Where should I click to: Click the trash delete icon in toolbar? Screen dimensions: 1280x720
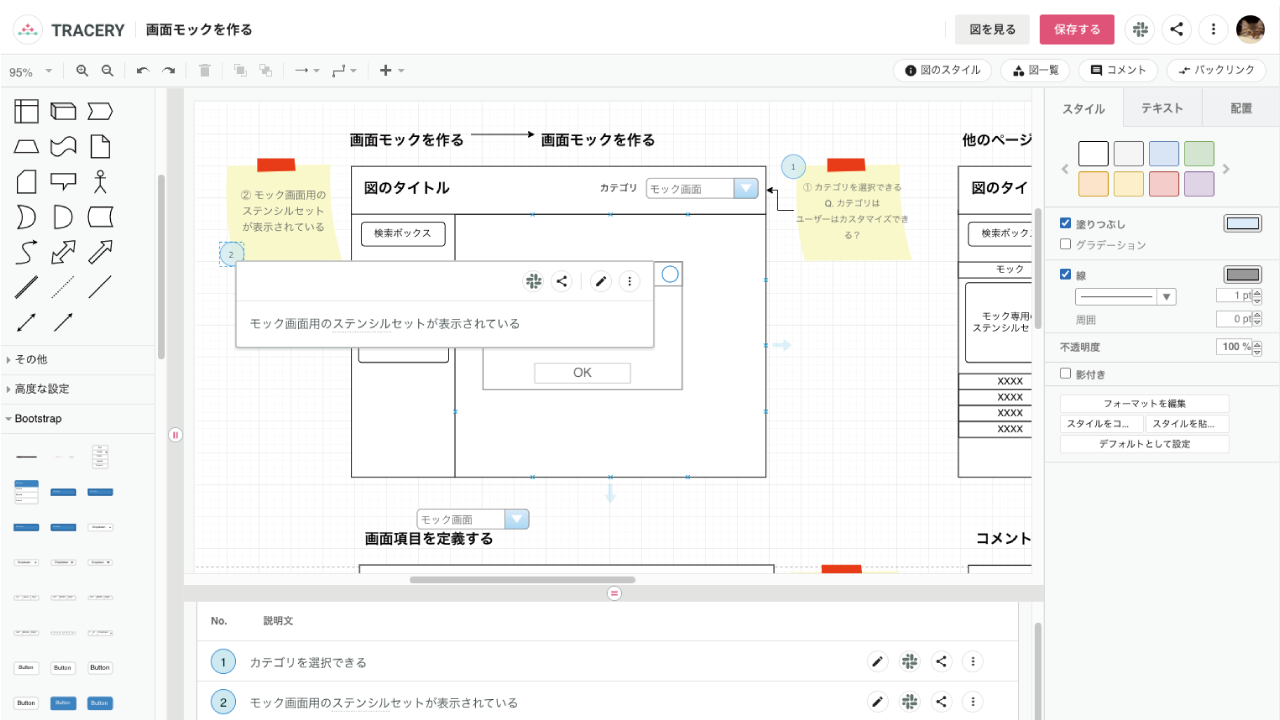205,71
